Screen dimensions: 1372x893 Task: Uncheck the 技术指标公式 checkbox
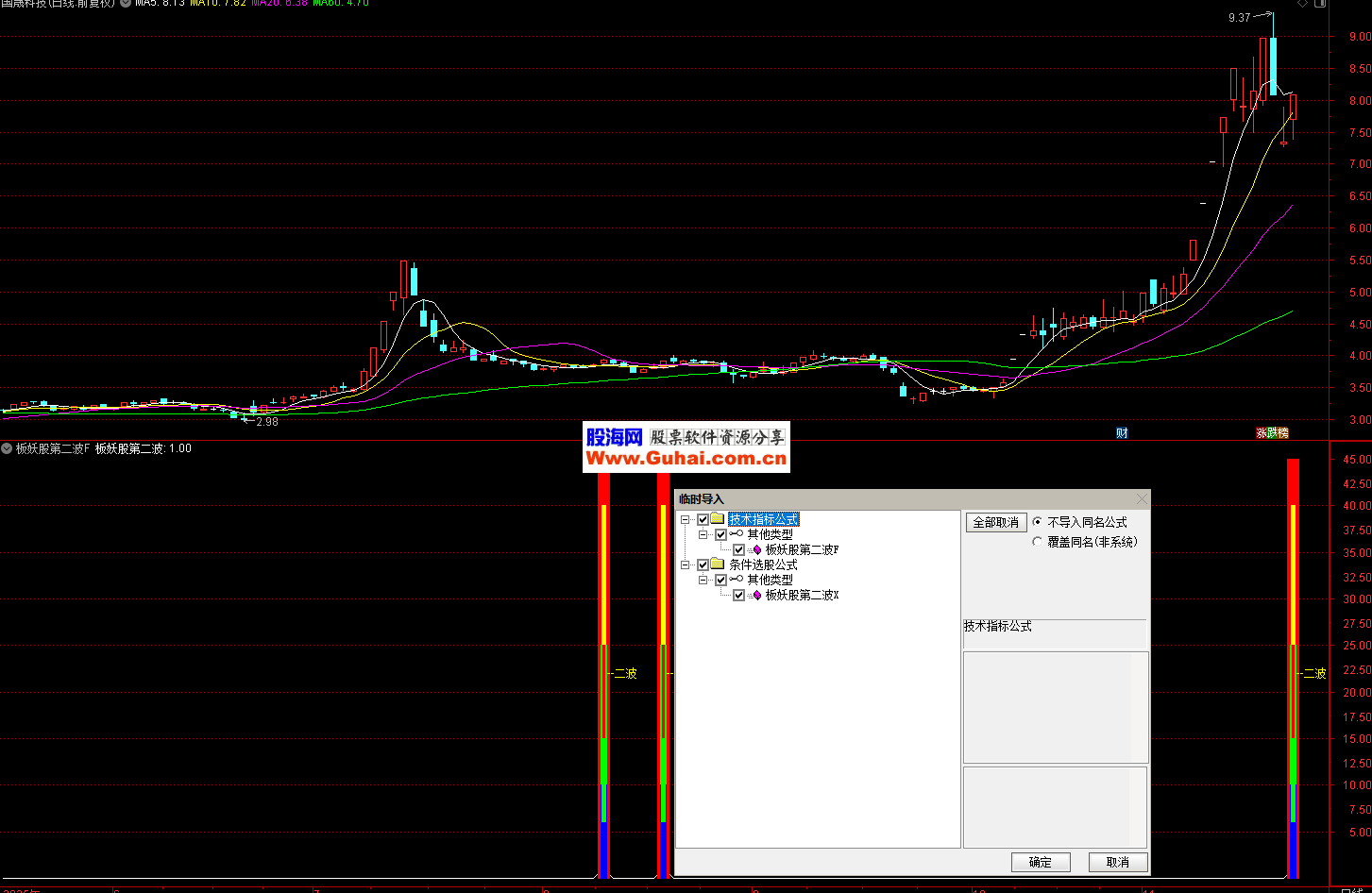703,520
